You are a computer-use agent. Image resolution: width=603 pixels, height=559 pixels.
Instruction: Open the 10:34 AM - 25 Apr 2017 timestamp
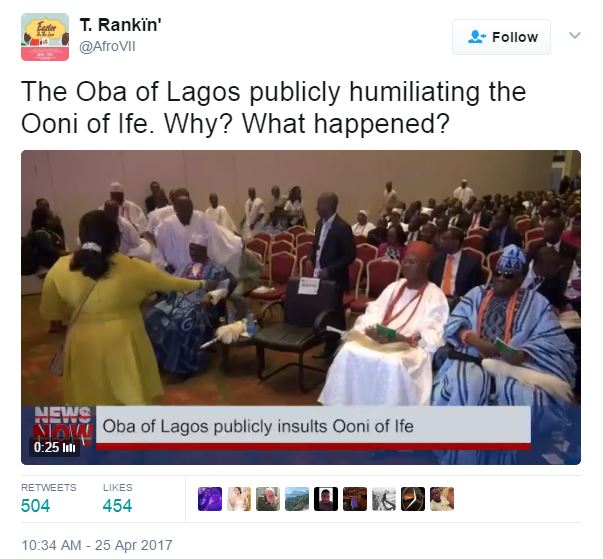pyautogui.click(x=97, y=545)
